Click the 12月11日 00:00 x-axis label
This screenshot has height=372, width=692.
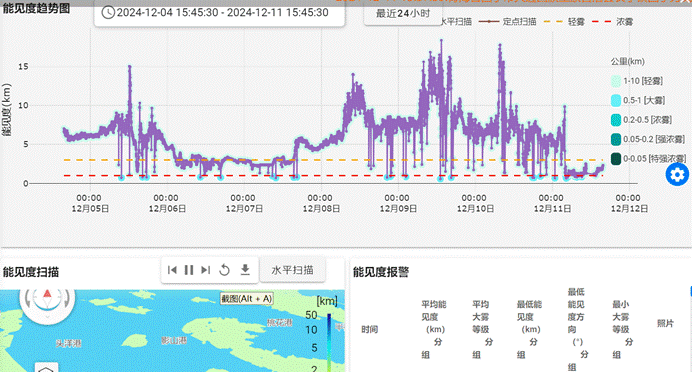[x=552, y=203]
